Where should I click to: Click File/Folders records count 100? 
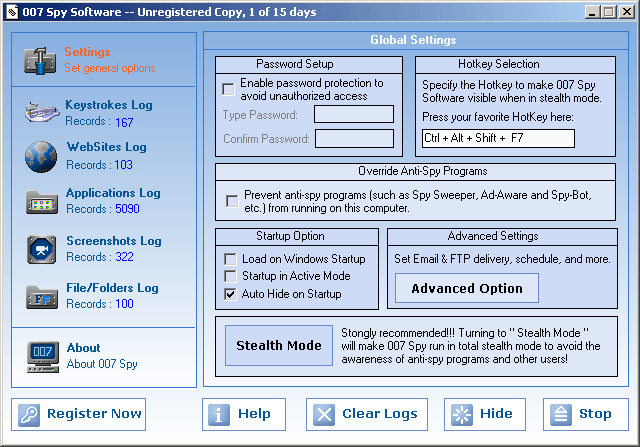point(124,304)
